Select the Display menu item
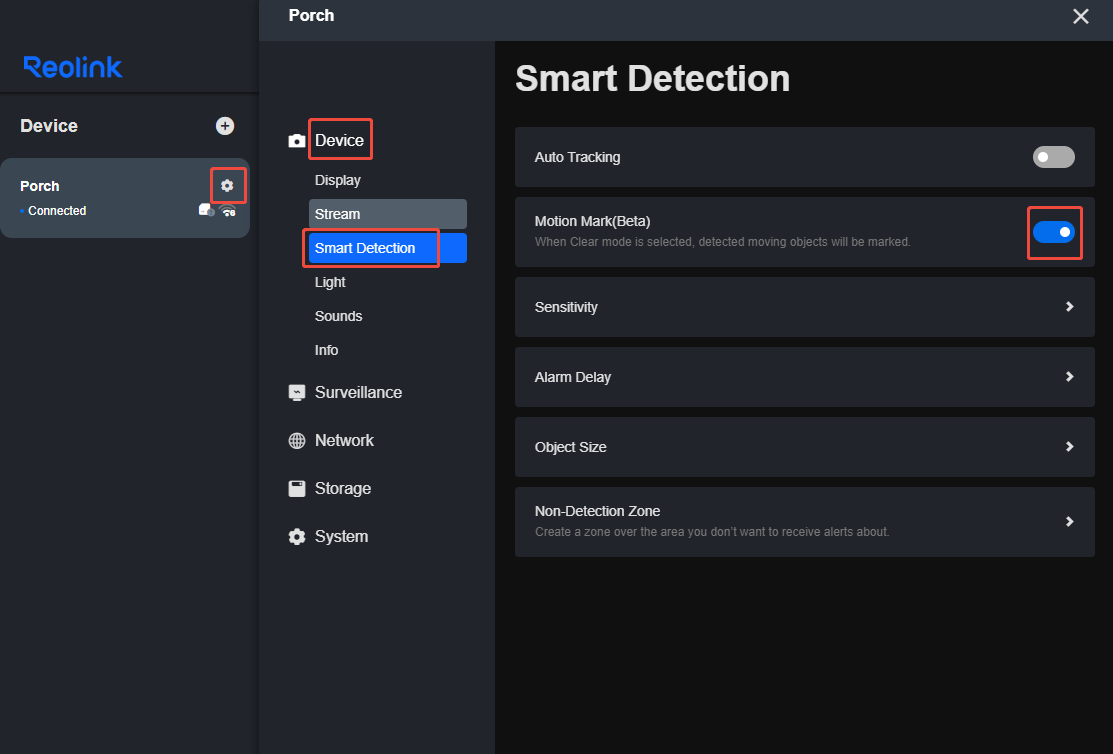 [x=337, y=180]
